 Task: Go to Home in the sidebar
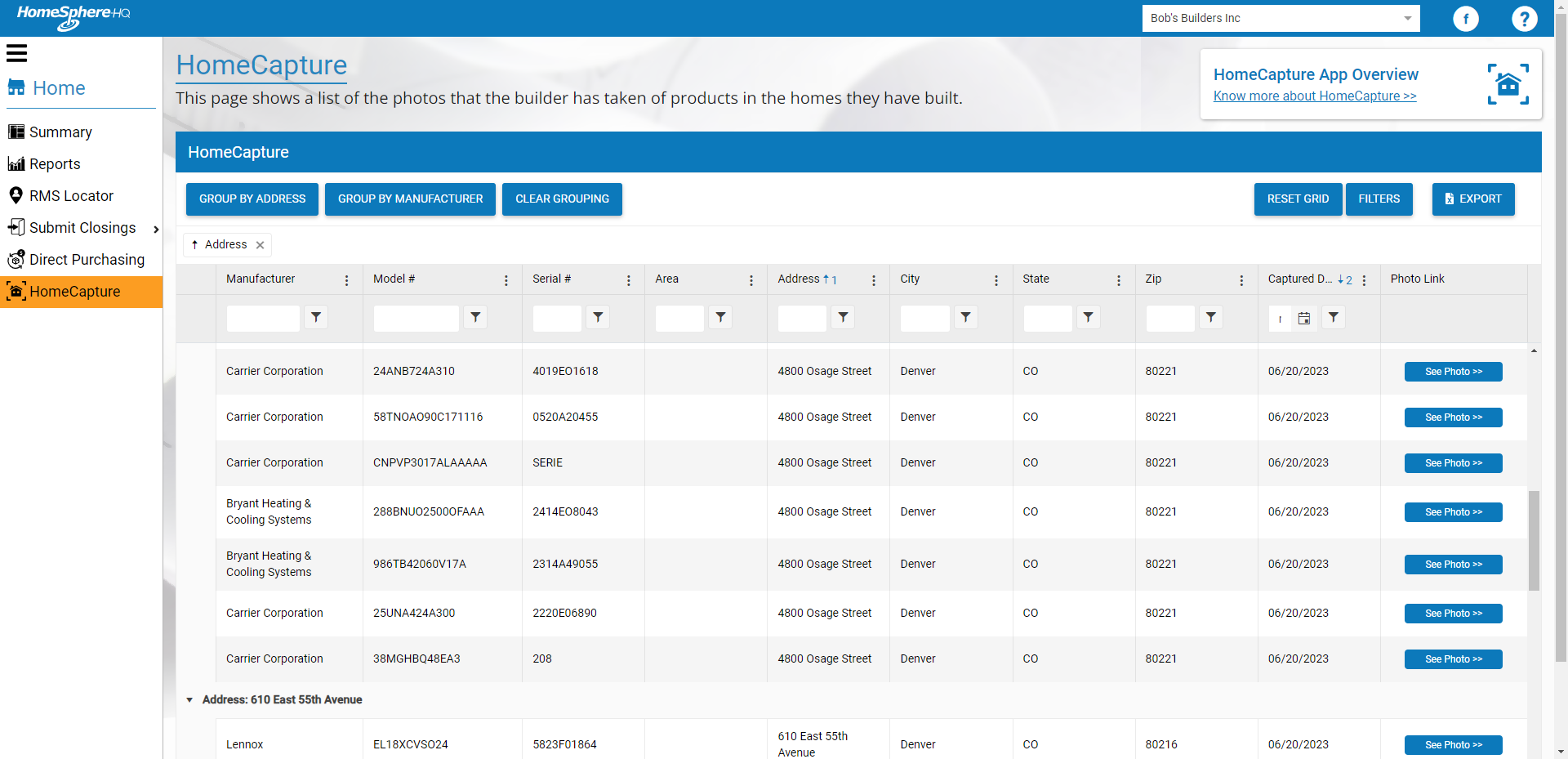tap(58, 88)
